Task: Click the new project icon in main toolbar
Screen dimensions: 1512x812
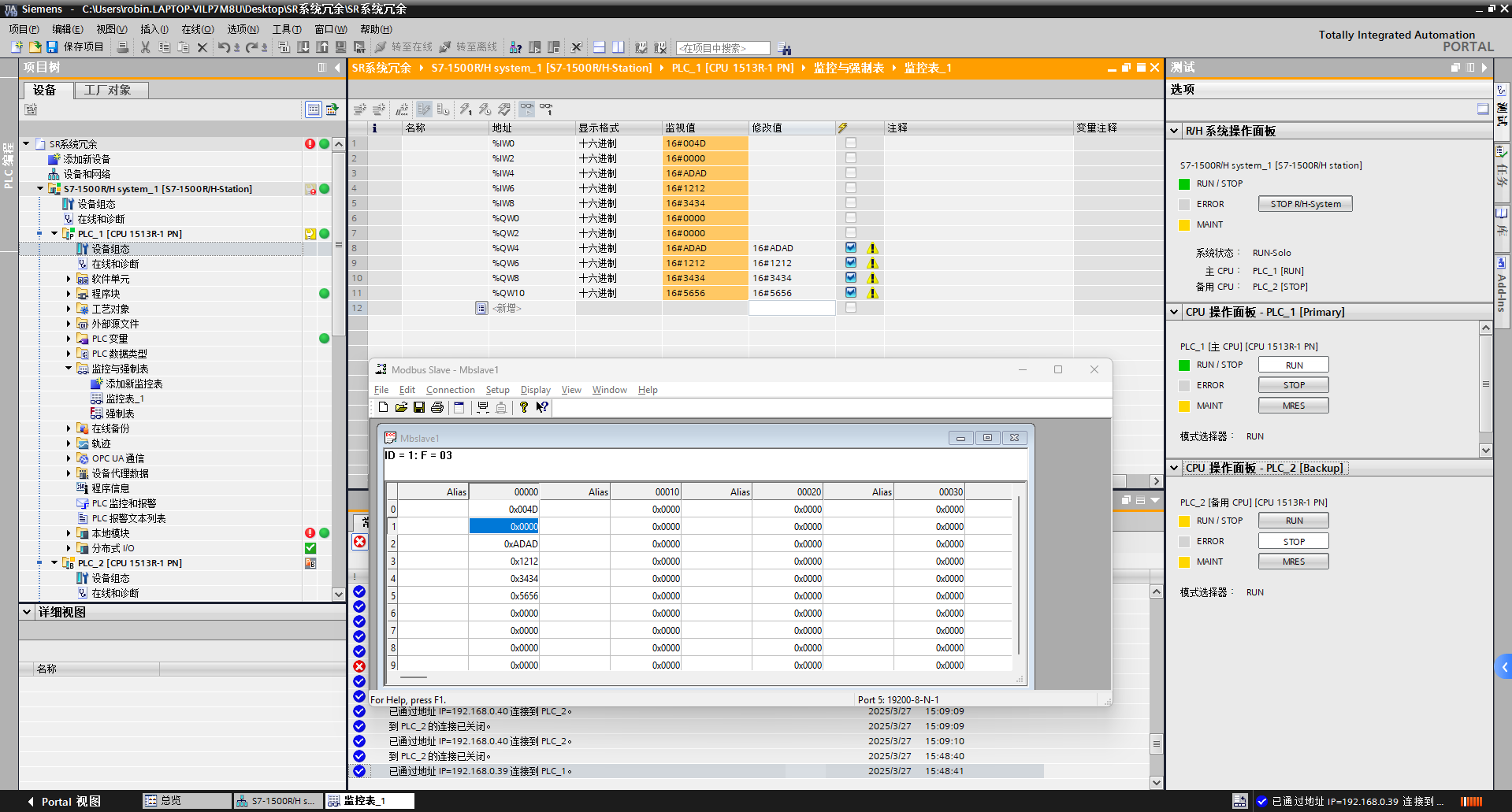Action: pyautogui.click(x=16, y=47)
